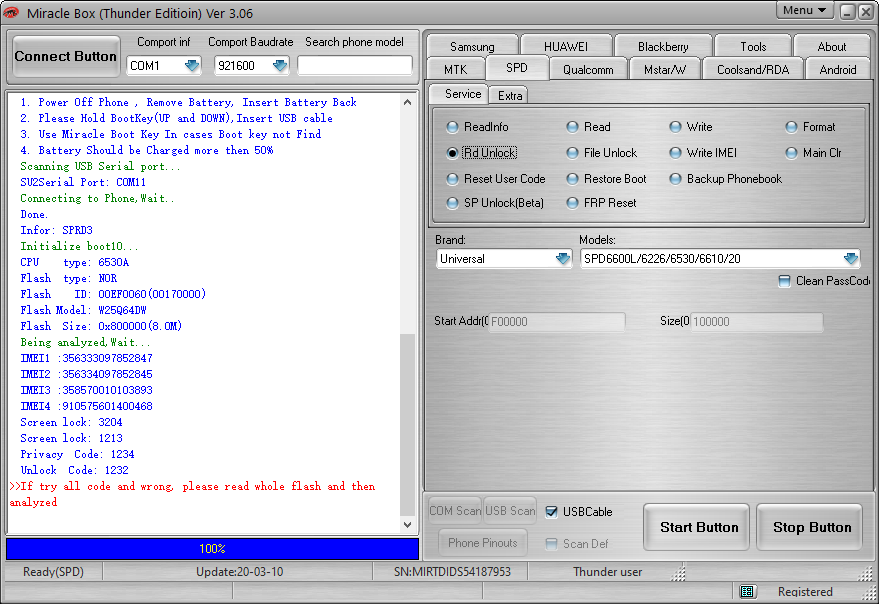Screen dimensions: 879x604
Task: Switch to the SPD tab
Action: [516, 68]
